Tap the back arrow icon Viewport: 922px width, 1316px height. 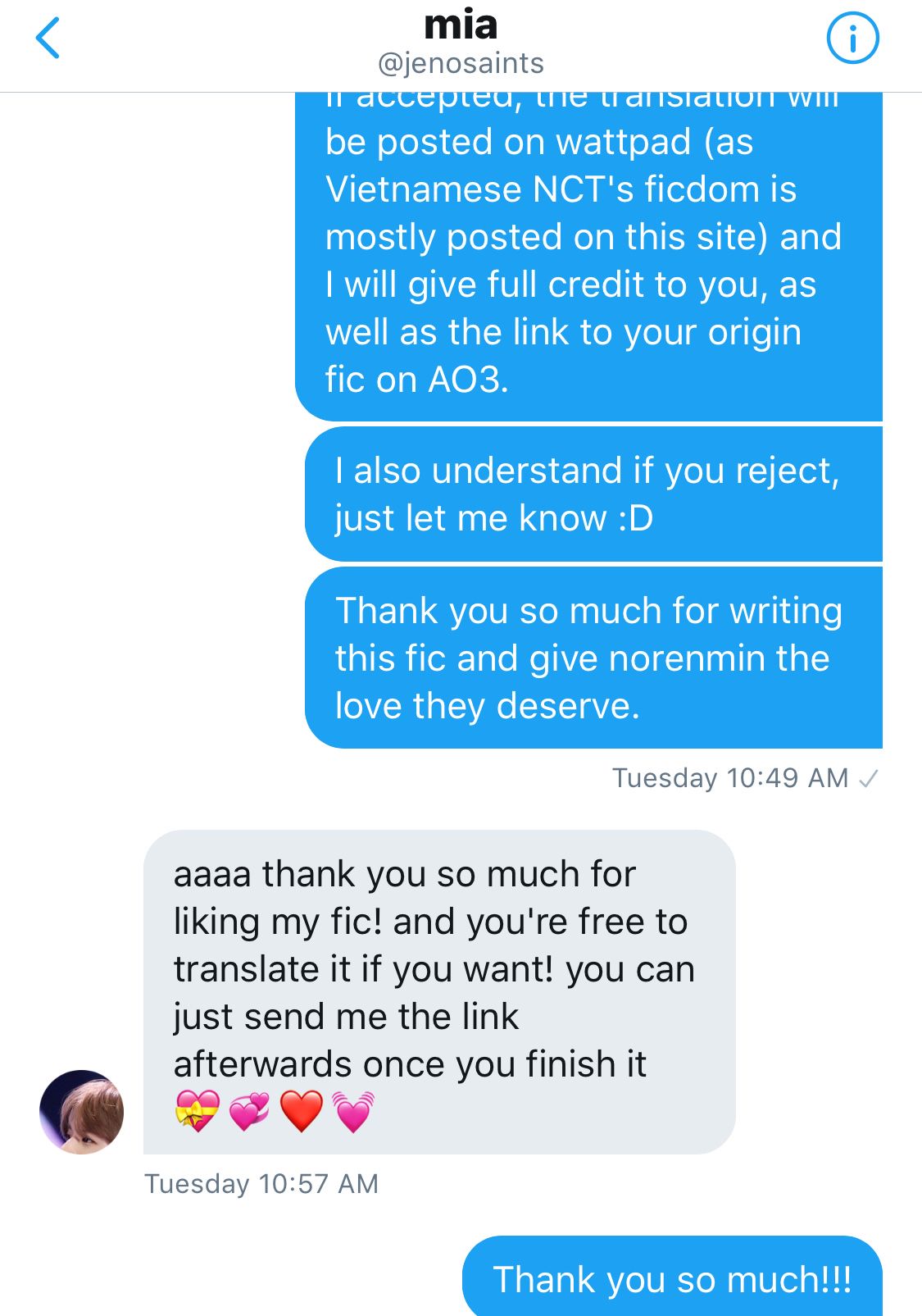(x=48, y=39)
